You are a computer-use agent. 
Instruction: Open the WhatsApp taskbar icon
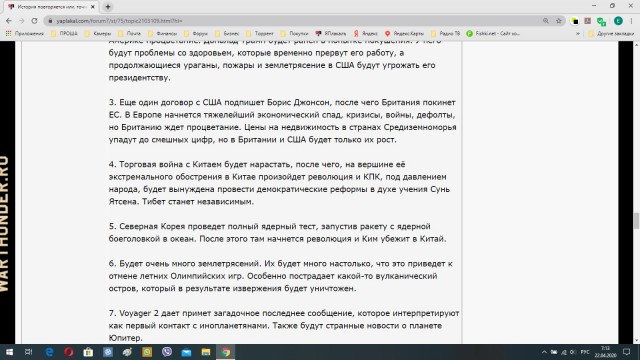147,352
